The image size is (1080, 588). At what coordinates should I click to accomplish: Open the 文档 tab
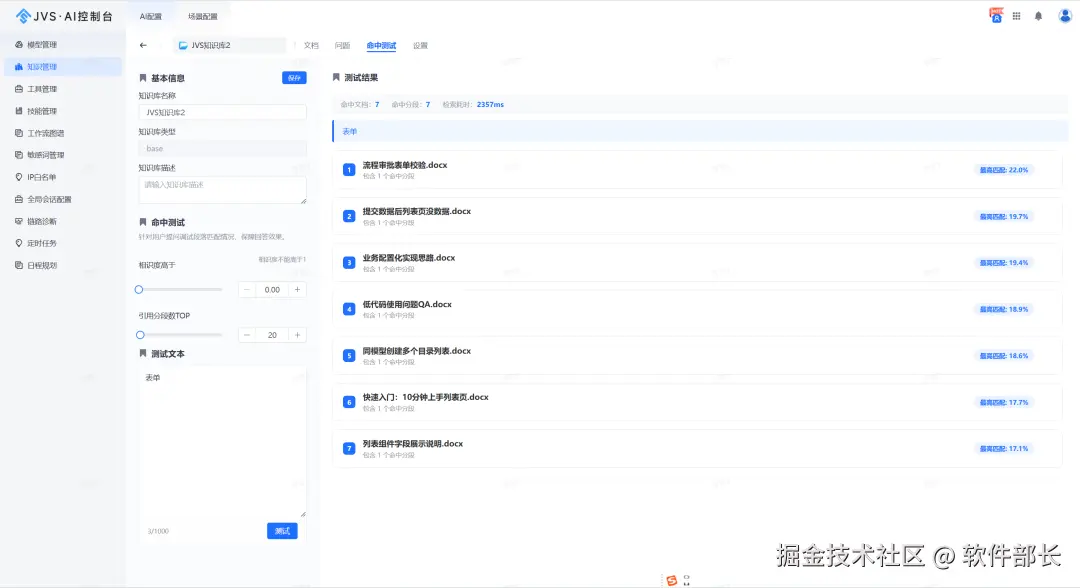[x=311, y=45]
